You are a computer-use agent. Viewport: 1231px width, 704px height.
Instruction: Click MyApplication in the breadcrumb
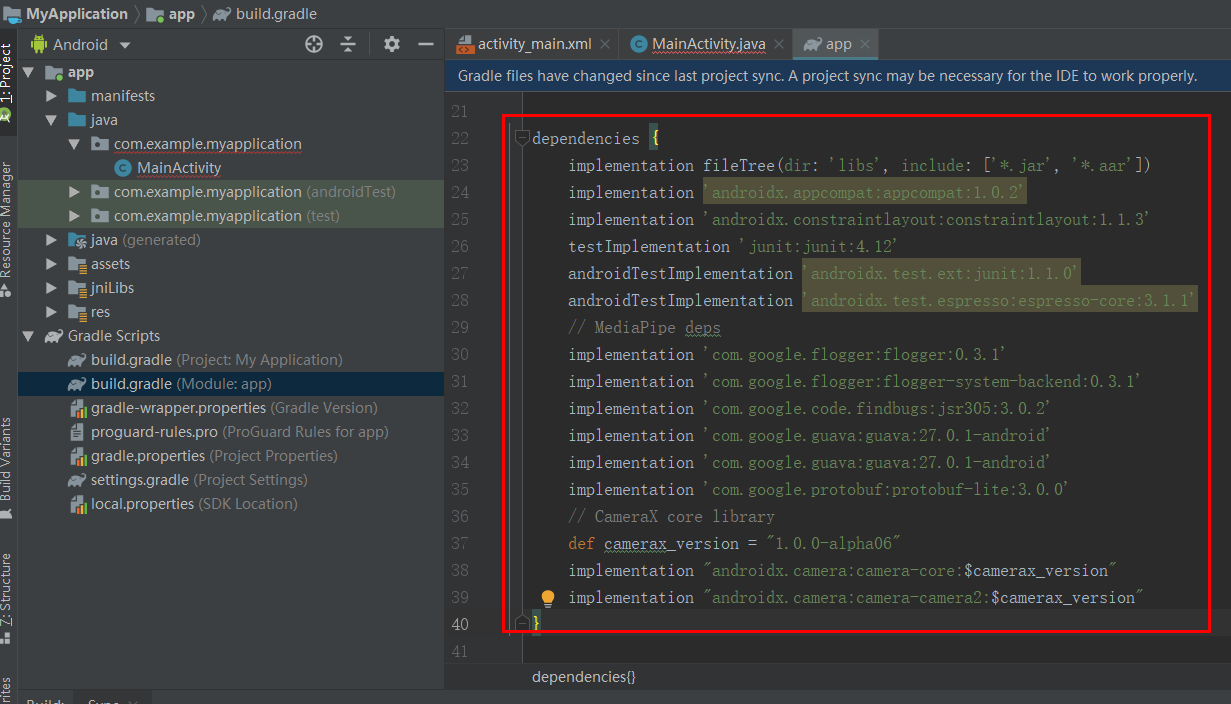pyautogui.click(x=77, y=14)
